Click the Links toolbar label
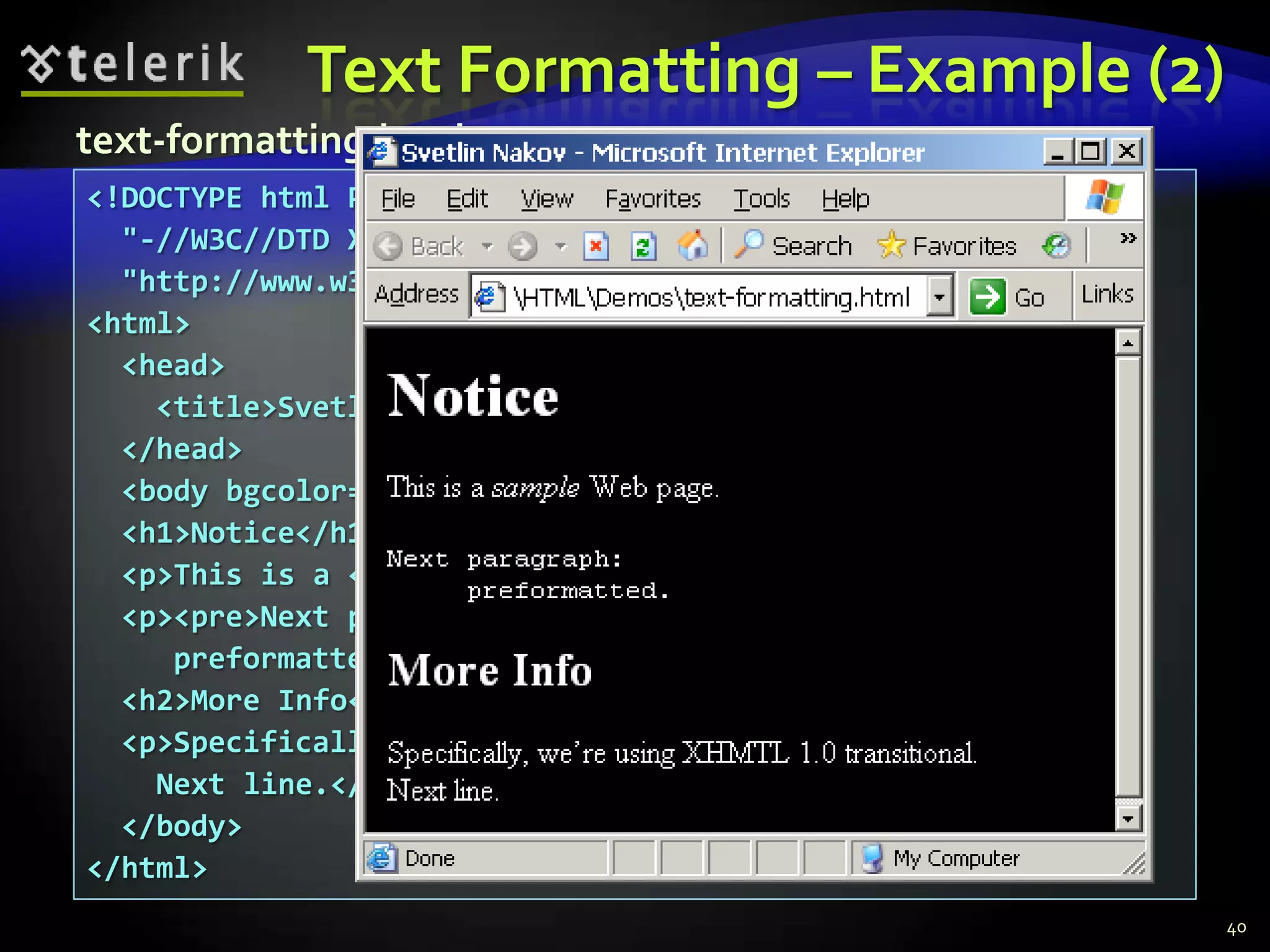The image size is (1270, 952). 1107,294
